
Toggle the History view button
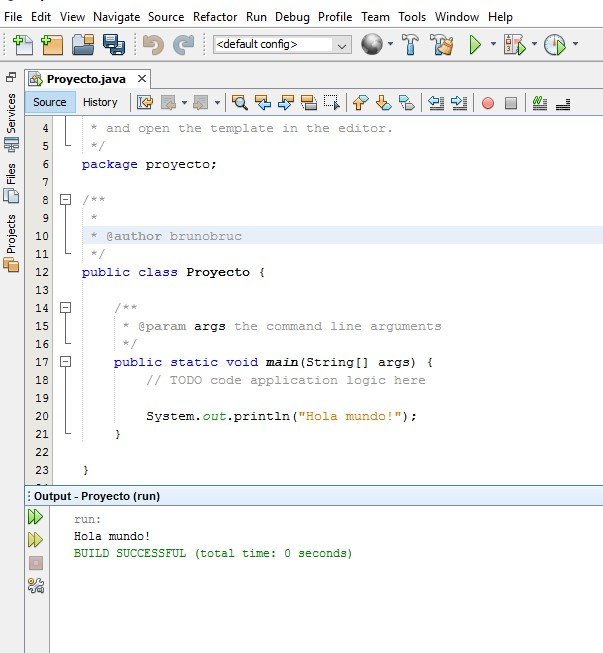pyautogui.click(x=100, y=102)
